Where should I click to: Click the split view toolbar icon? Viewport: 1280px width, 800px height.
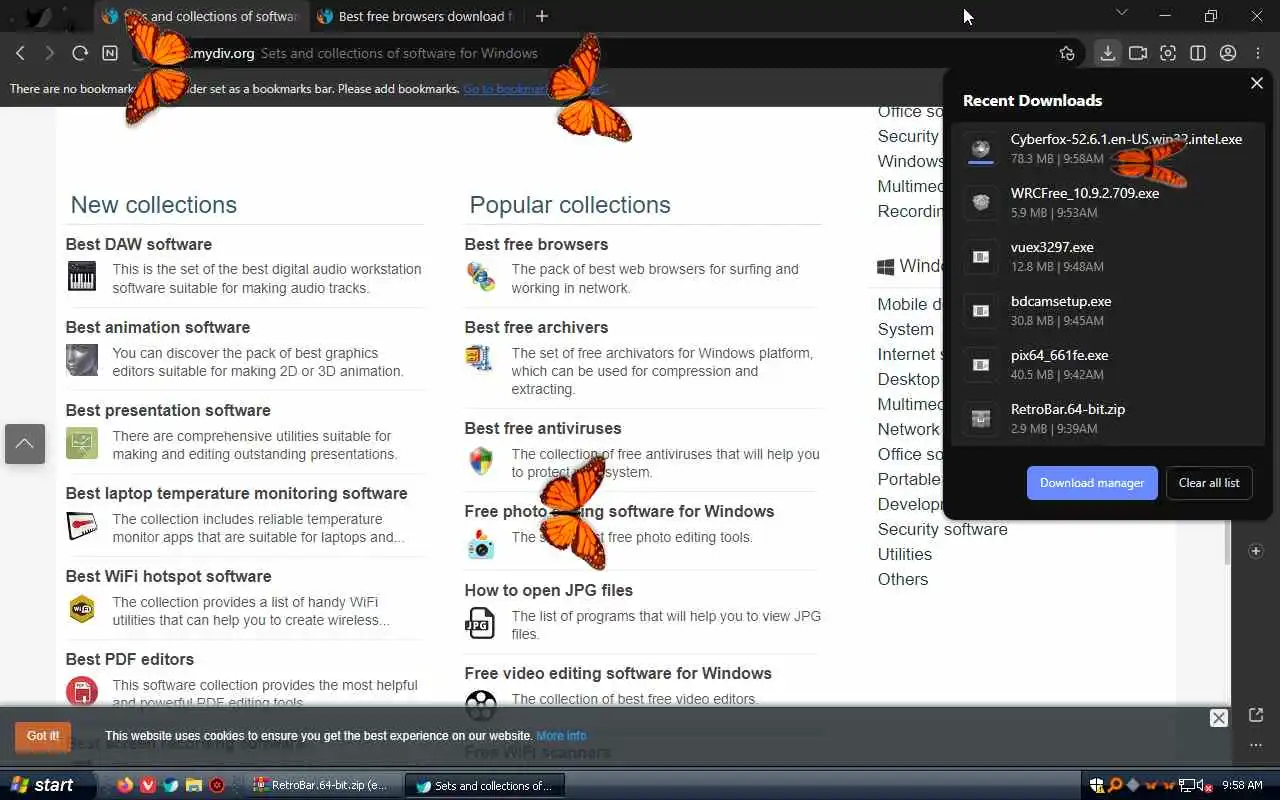tap(1198, 53)
